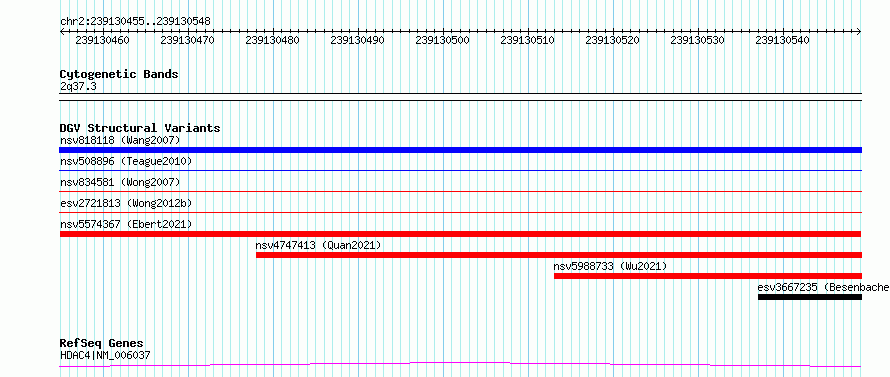This screenshot has width=890, height=377.
Task: Select the red nsv4747413 variant bar
Action: coord(559,255)
